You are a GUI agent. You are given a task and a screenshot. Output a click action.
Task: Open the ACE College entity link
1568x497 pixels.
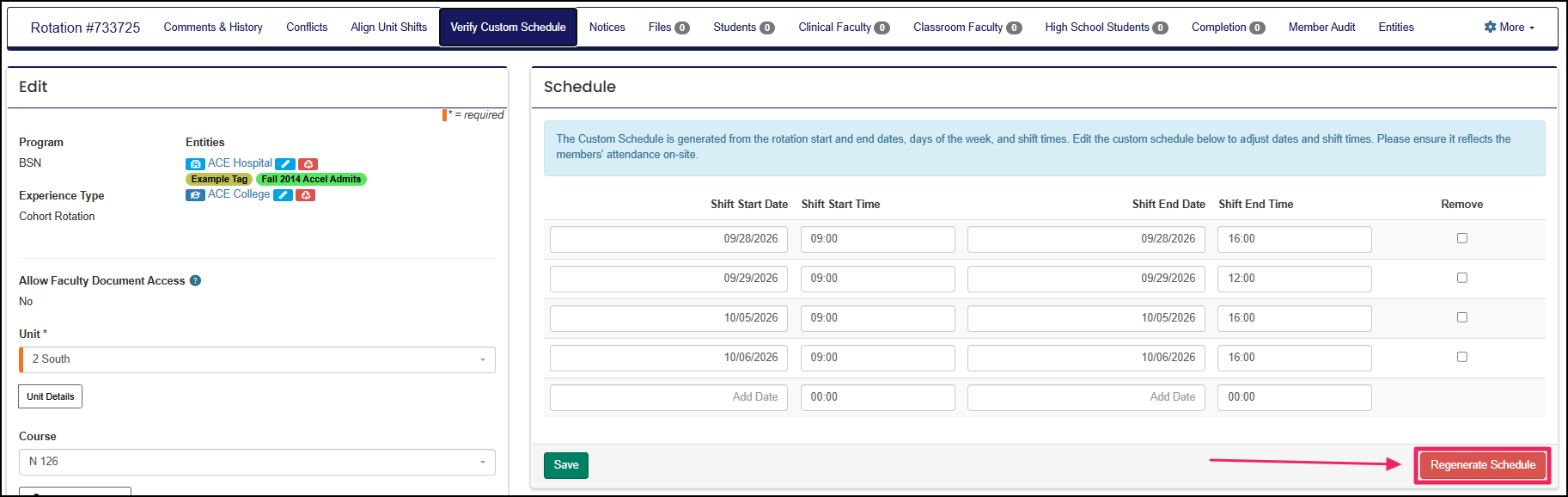pos(239,194)
